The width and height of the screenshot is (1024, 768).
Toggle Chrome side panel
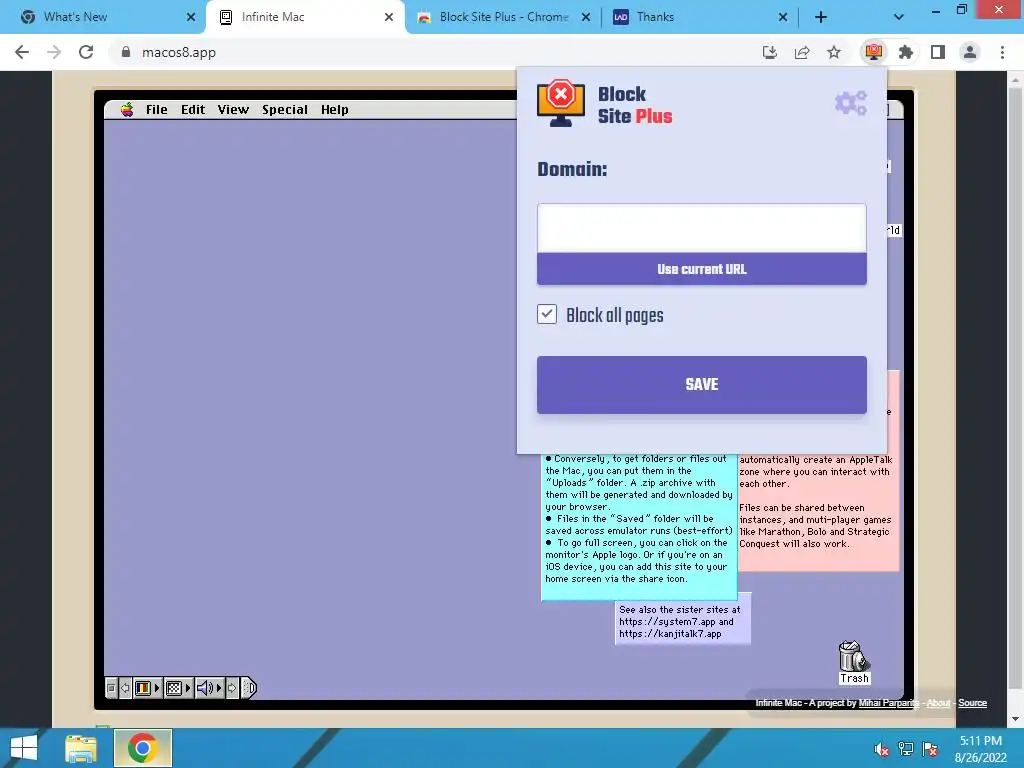pos(938,52)
